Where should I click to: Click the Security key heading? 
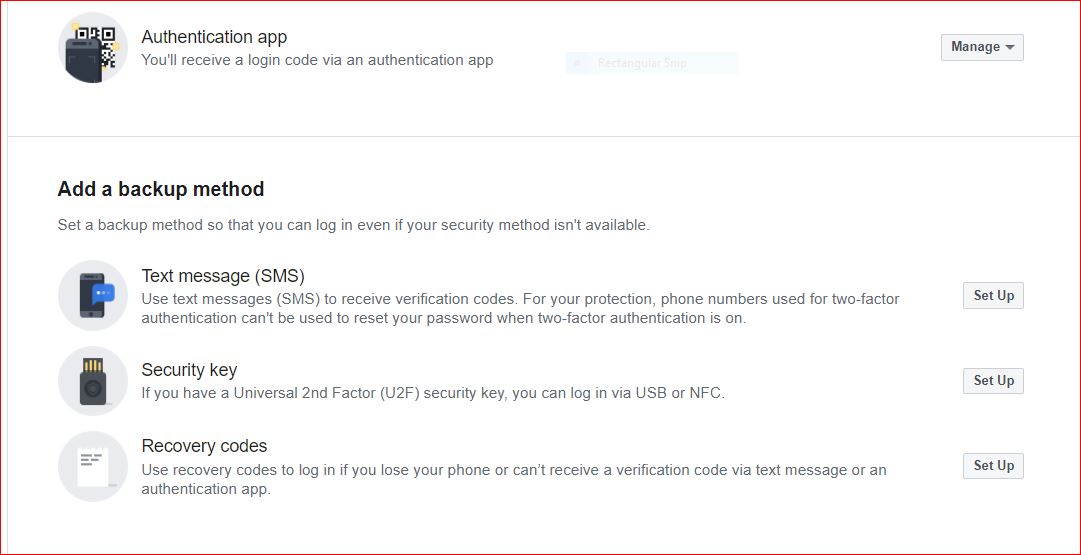(x=189, y=370)
